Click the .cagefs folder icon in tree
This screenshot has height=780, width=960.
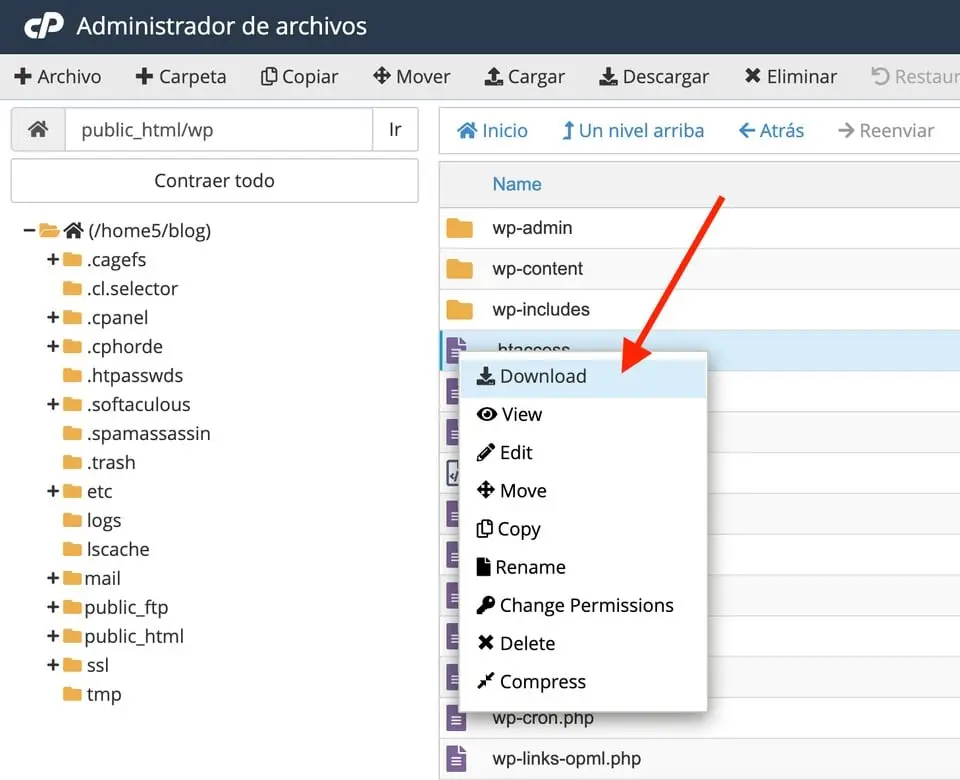(72, 260)
